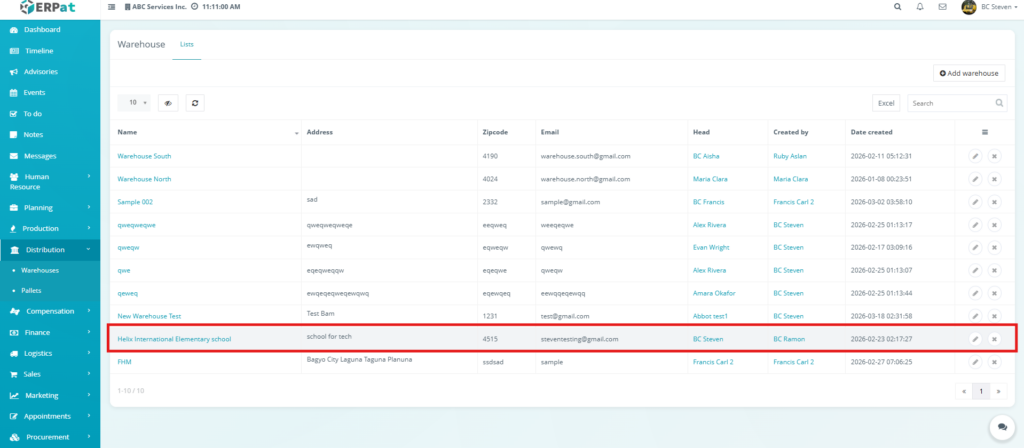
Task: Delete the Warehouse South row
Action: pyautogui.click(x=994, y=156)
